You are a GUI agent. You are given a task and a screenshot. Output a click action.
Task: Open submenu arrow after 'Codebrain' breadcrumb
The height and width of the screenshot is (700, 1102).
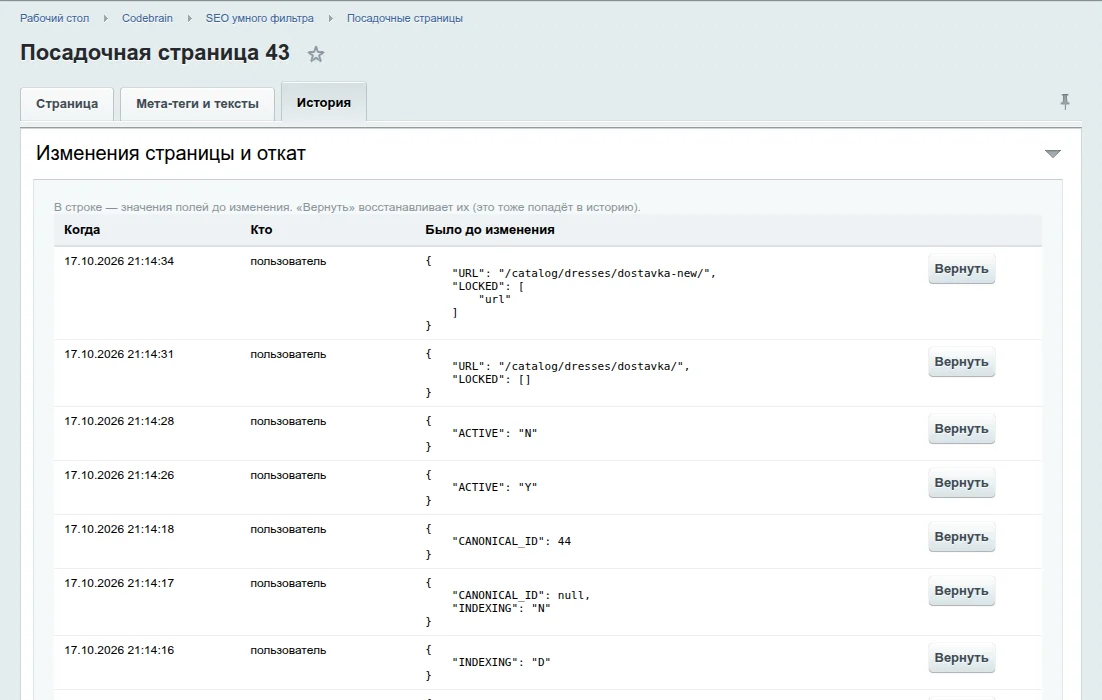(189, 18)
